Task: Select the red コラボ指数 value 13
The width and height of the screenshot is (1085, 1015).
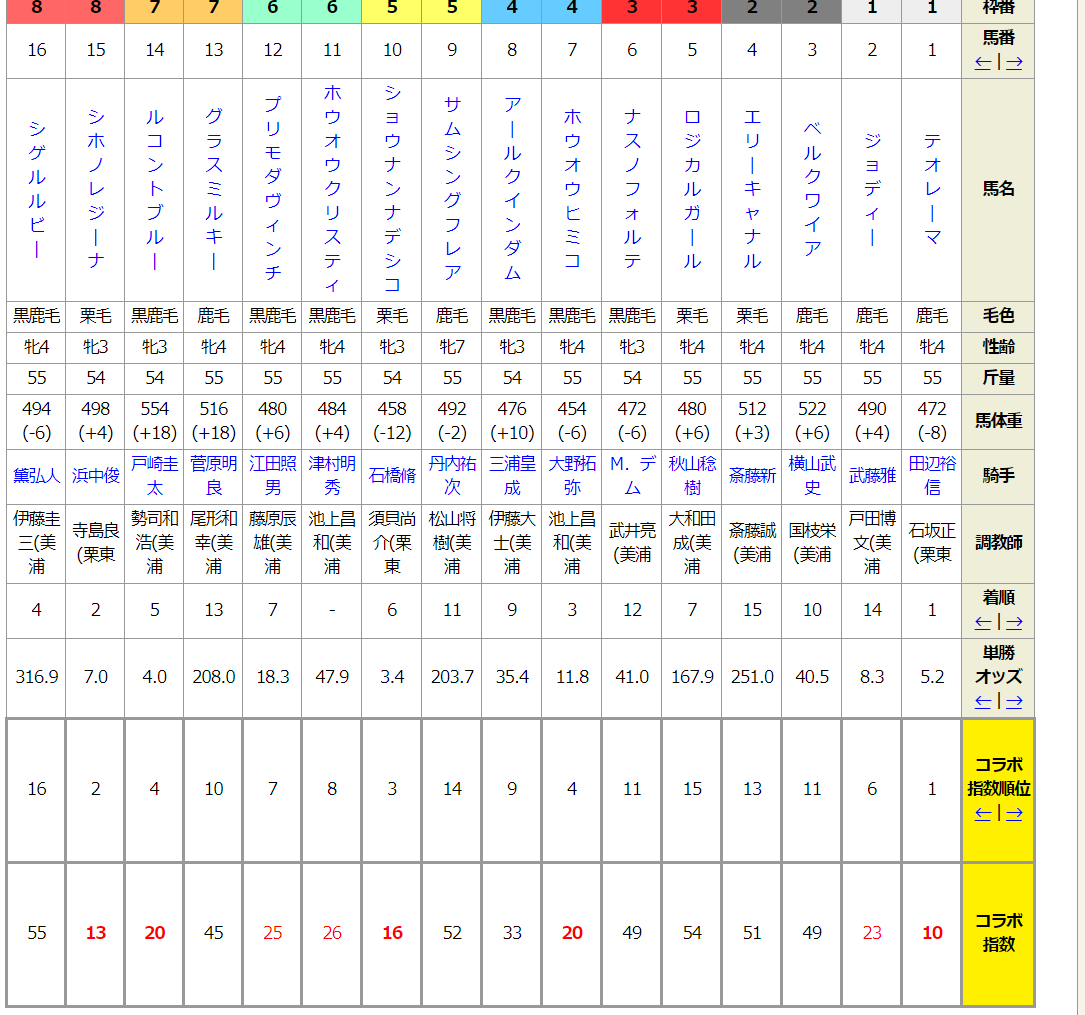Action: pos(95,933)
